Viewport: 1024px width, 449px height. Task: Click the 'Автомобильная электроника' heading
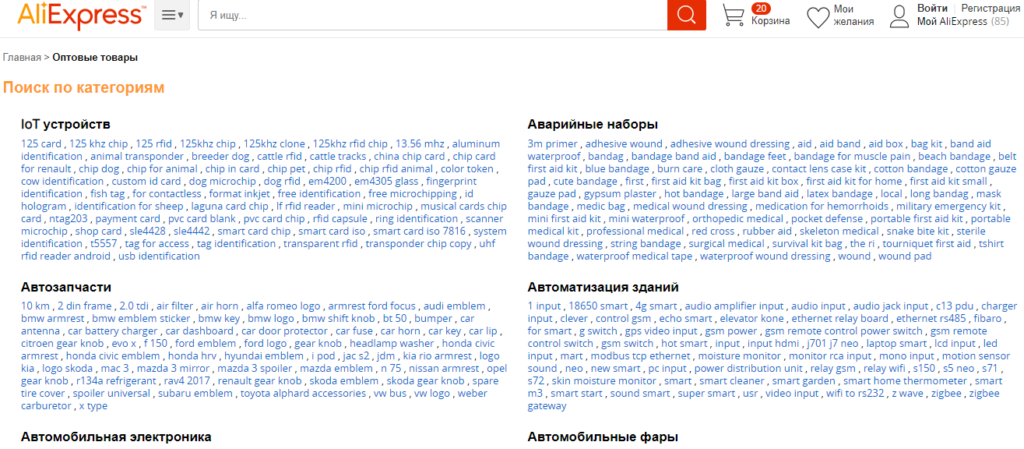[x=116, y=437]
